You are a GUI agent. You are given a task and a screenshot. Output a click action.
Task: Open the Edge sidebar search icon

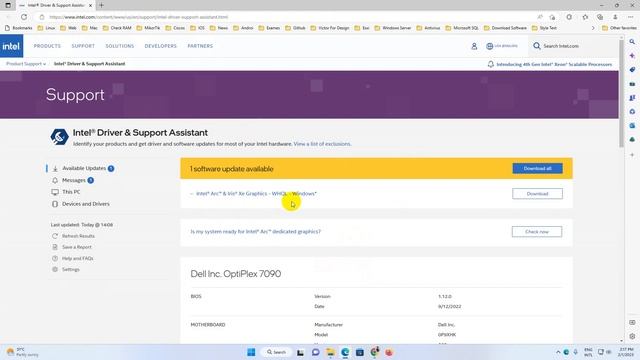coord(632,42)
